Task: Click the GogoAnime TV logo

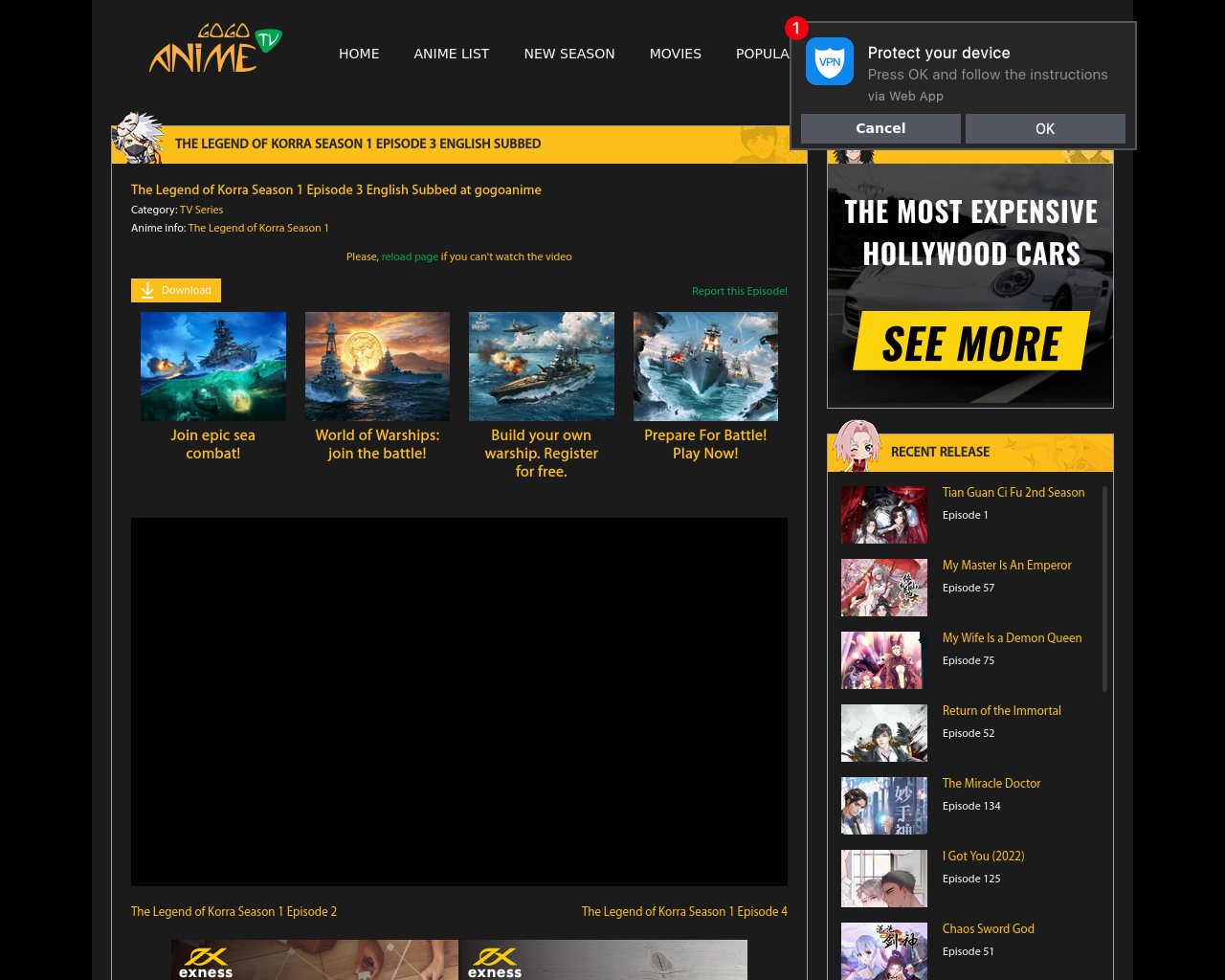Action: pos(215,49)
